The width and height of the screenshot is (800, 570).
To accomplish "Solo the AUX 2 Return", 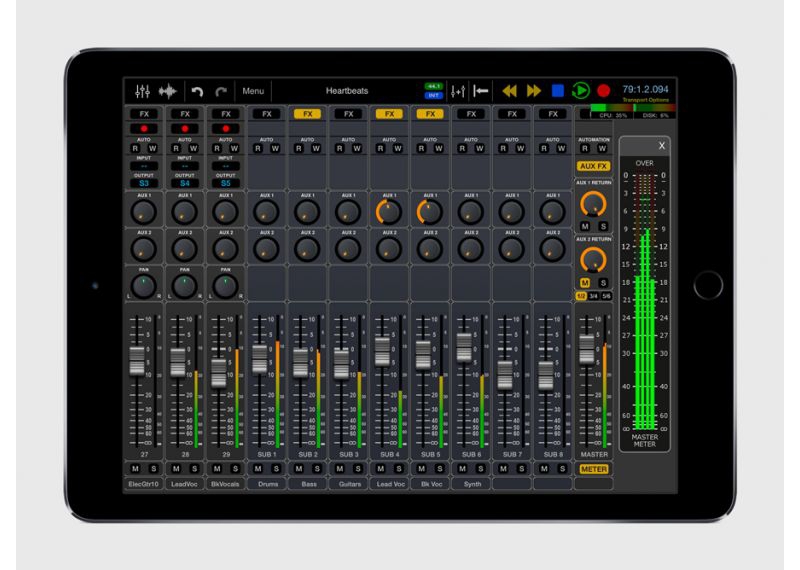I will pos(603,283).
